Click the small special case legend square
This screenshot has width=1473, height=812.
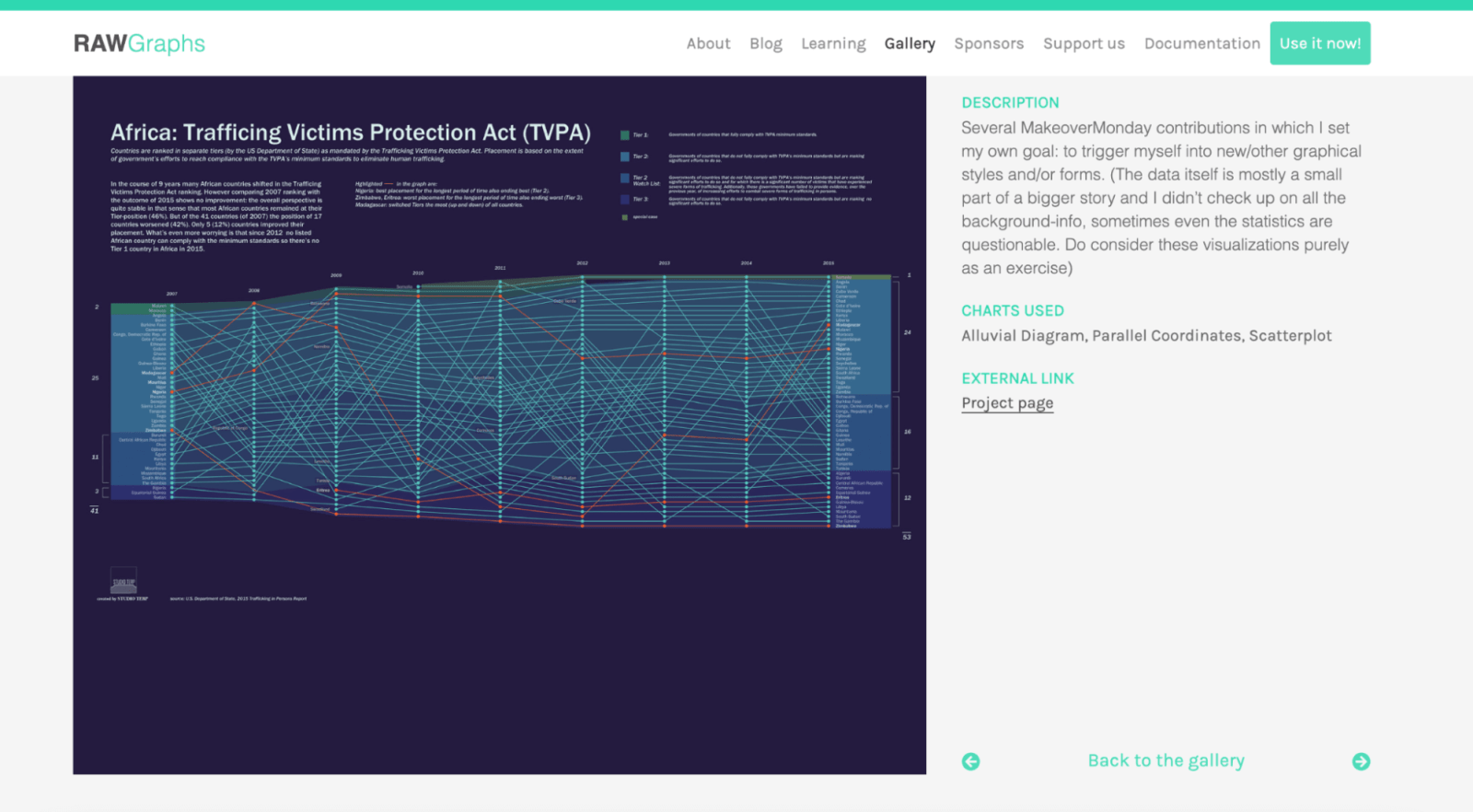point(625,217)
